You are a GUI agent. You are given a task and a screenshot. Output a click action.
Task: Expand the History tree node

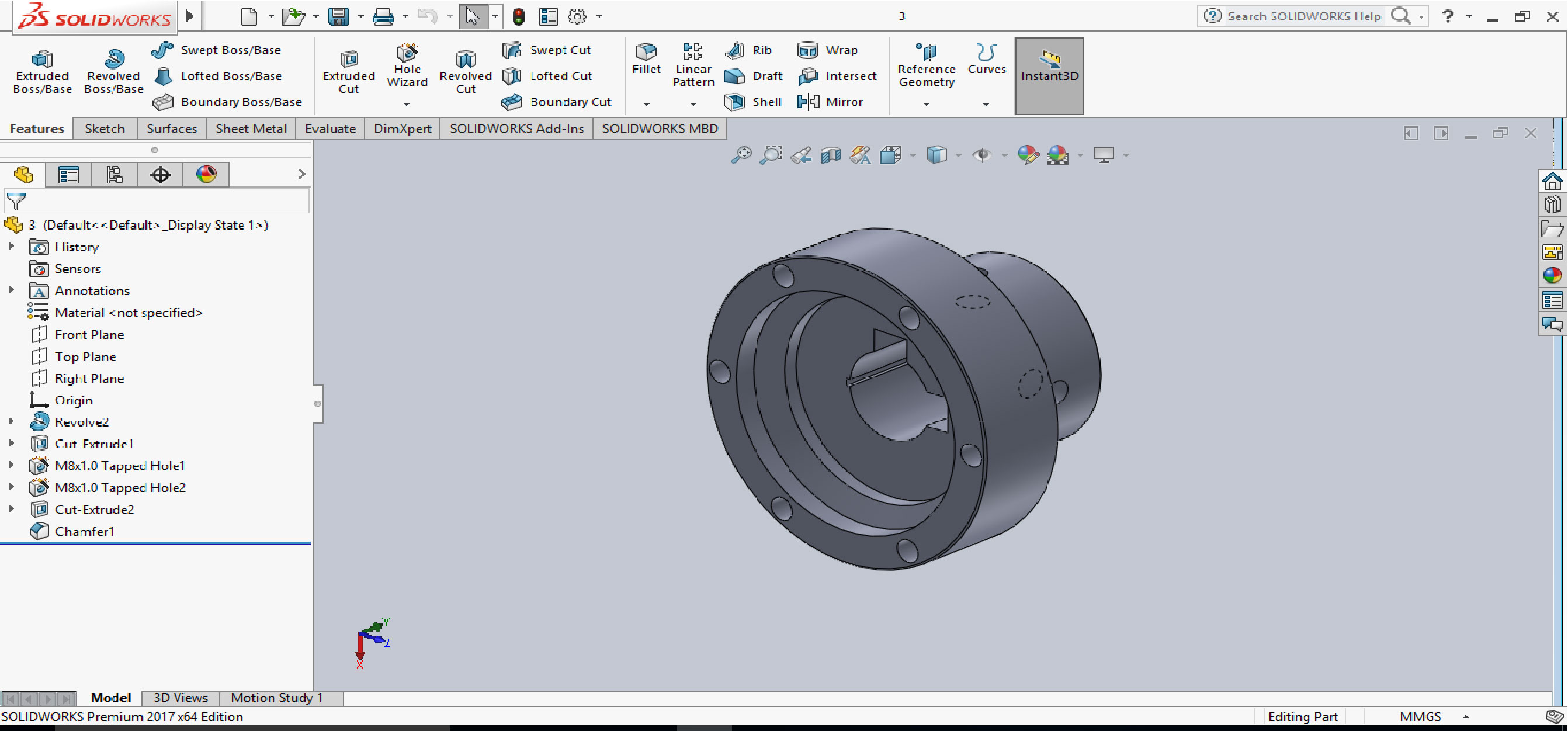click(12, 247)
